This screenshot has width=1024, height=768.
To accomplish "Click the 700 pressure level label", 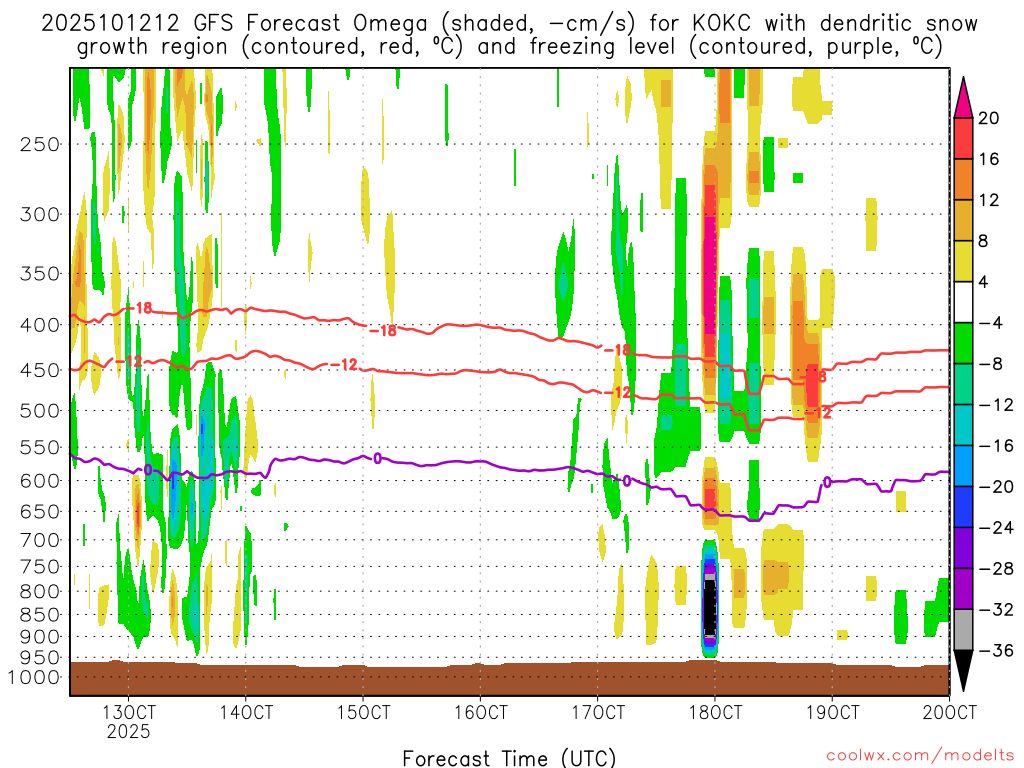I will pyautogui.click(x=40, y=540).
